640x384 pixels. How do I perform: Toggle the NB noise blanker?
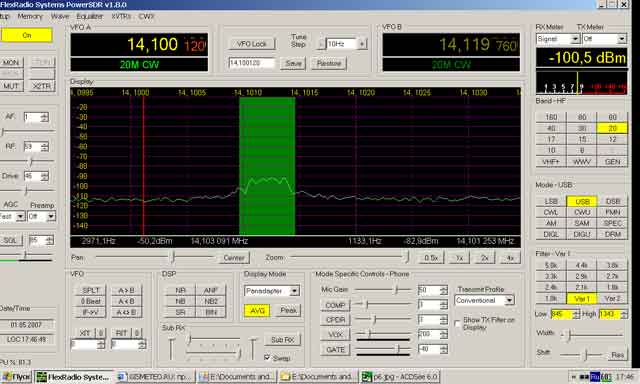[180, 302]
